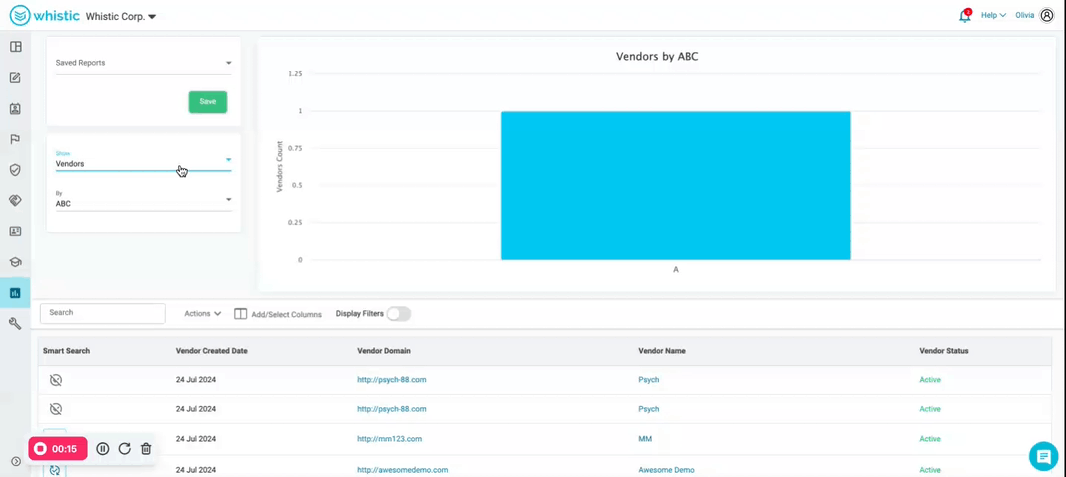Open the ID card icon in sidebar

(x=15, y=231)
